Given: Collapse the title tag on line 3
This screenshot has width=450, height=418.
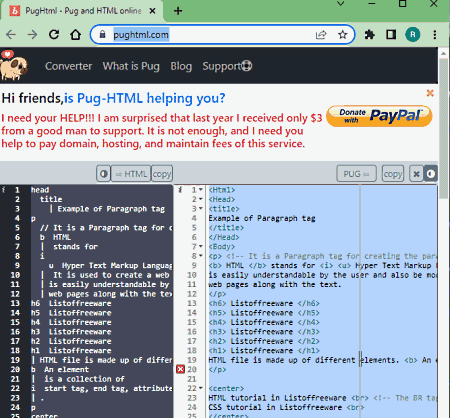Looking at the screenshot, I should pyautogui.click(x=201, y=209).
